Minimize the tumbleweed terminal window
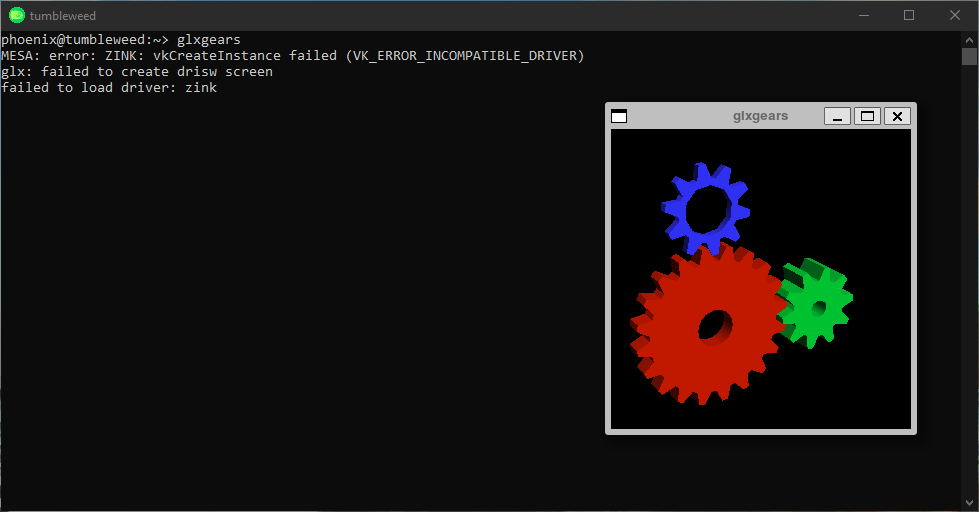Screen dimensions: 979x512 [864, 15]
